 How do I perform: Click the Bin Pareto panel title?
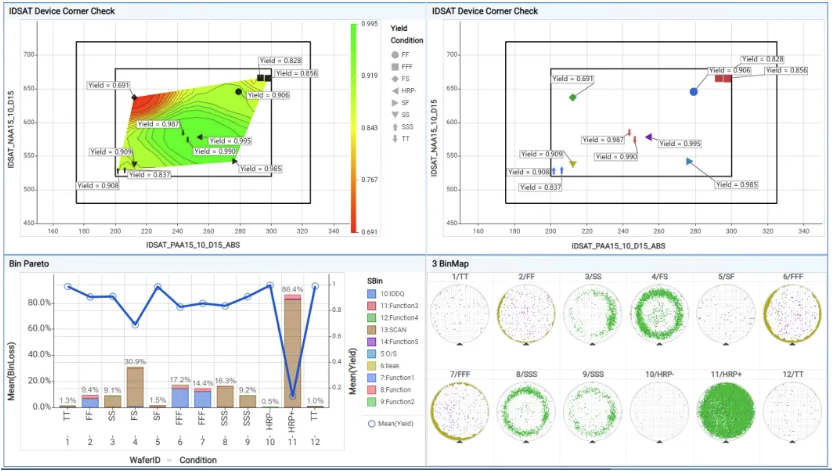(x=29, y=264)
